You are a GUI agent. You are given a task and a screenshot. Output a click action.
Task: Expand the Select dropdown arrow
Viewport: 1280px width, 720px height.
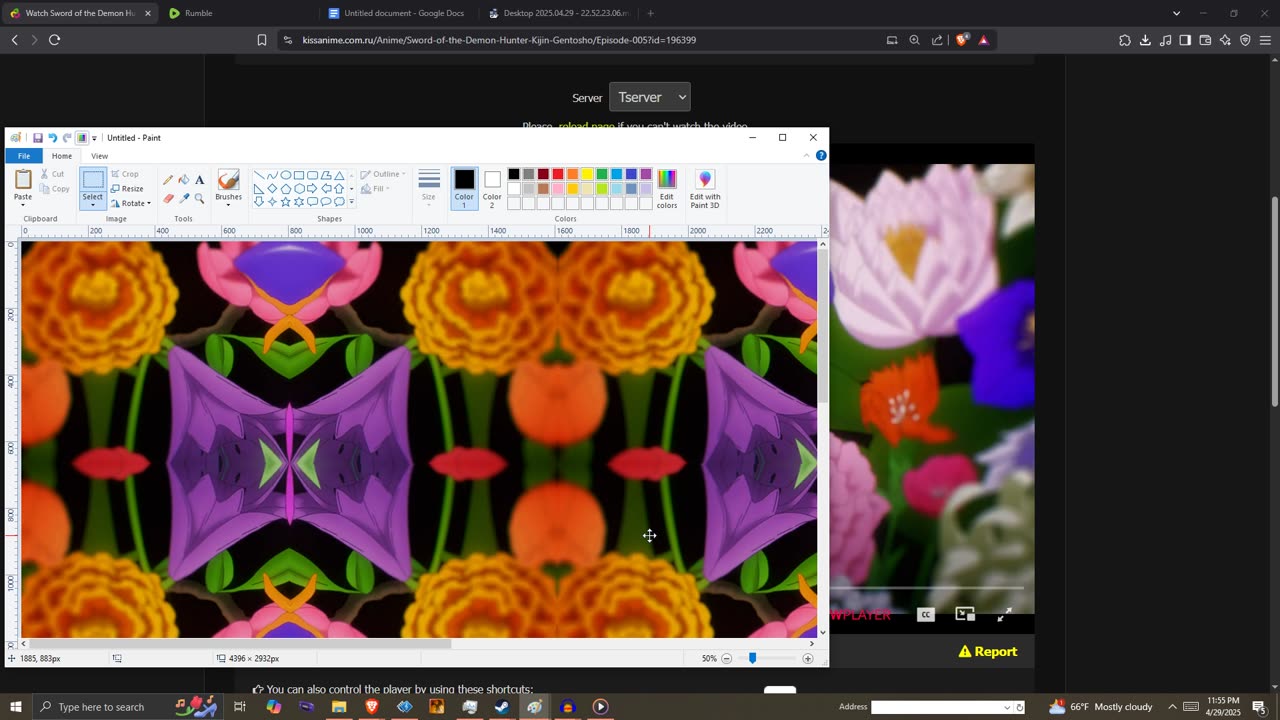pos(93,205)
